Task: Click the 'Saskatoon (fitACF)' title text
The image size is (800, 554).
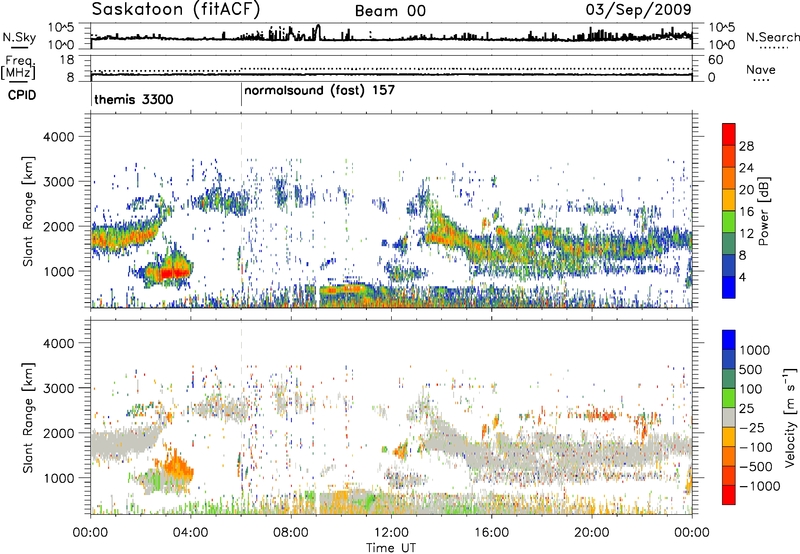Action: (176, 10)
